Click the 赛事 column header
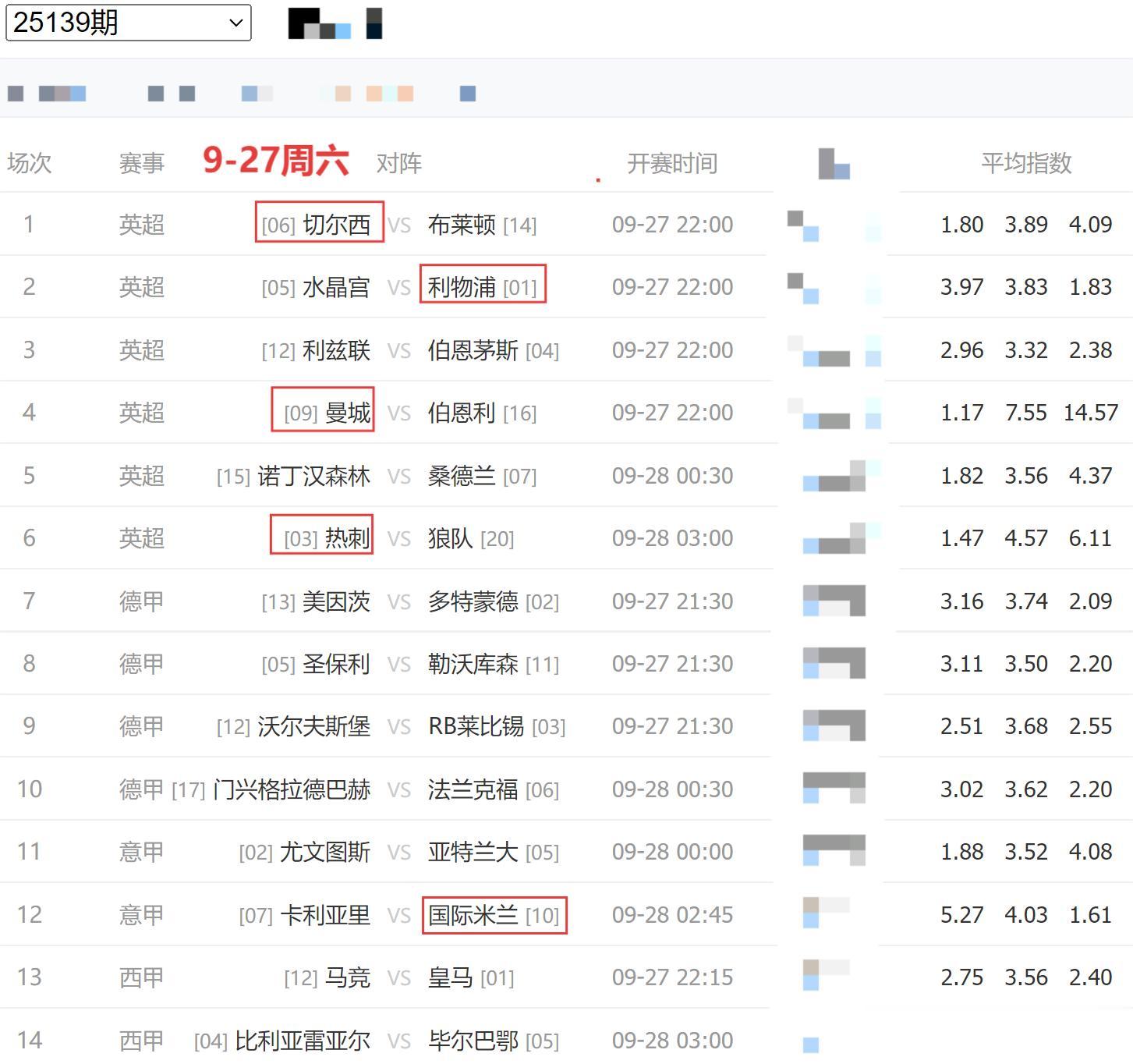Image resolution: width=1133 pixels, height=1064 pixels. pyautogui.click(x=141, y=163)
